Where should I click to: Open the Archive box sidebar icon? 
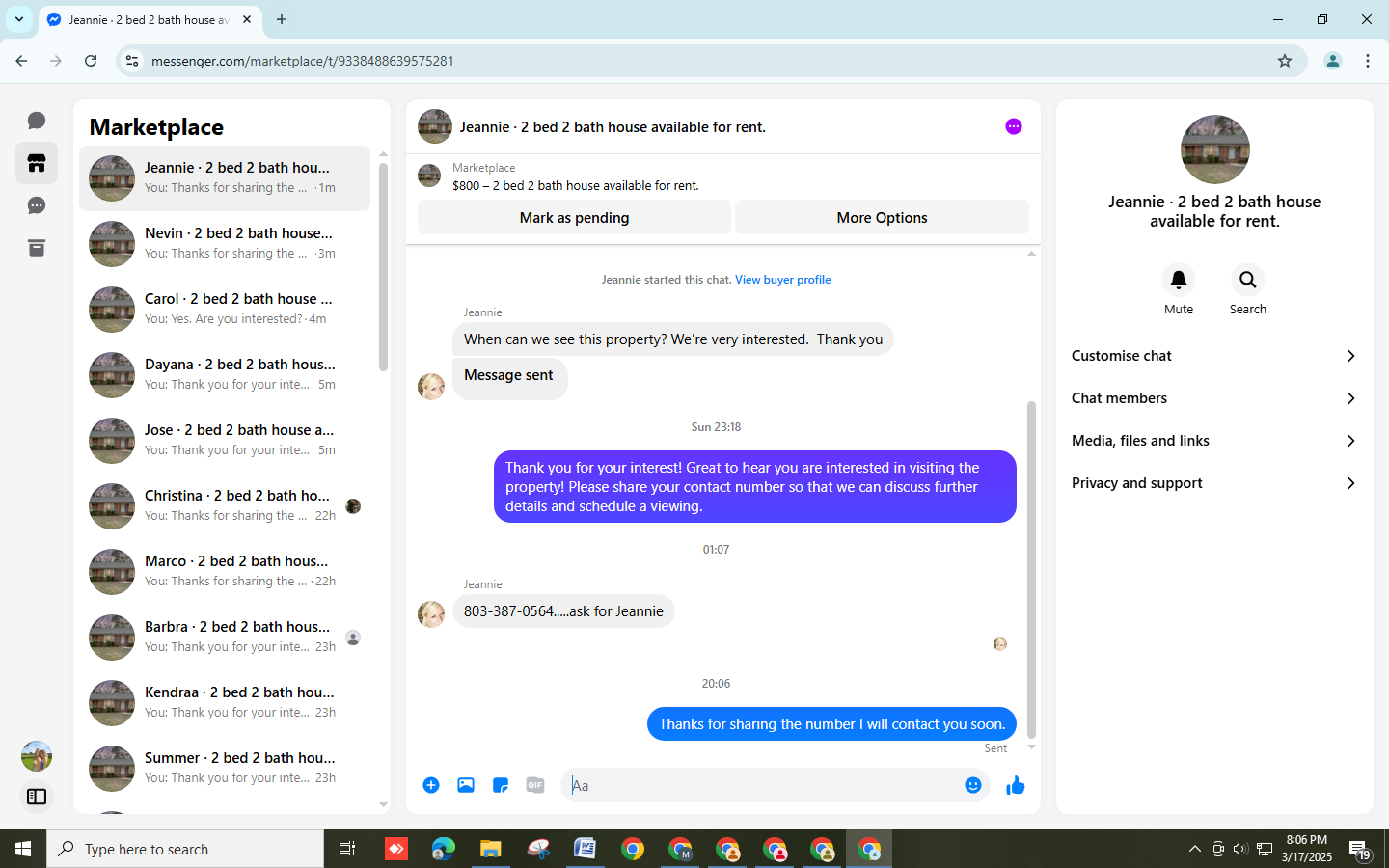[x=37, y=248]
